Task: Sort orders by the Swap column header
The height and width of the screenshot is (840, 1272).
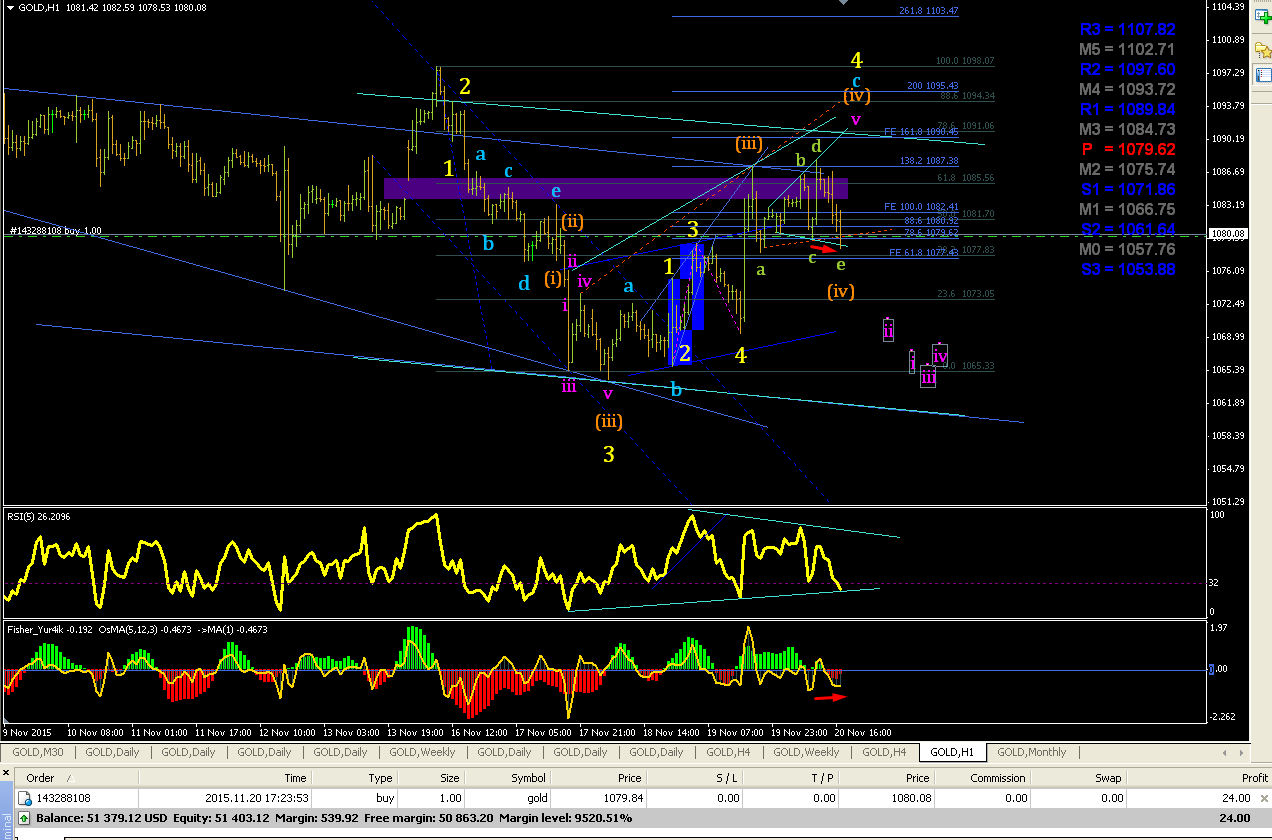Action: coord(1081,777)
